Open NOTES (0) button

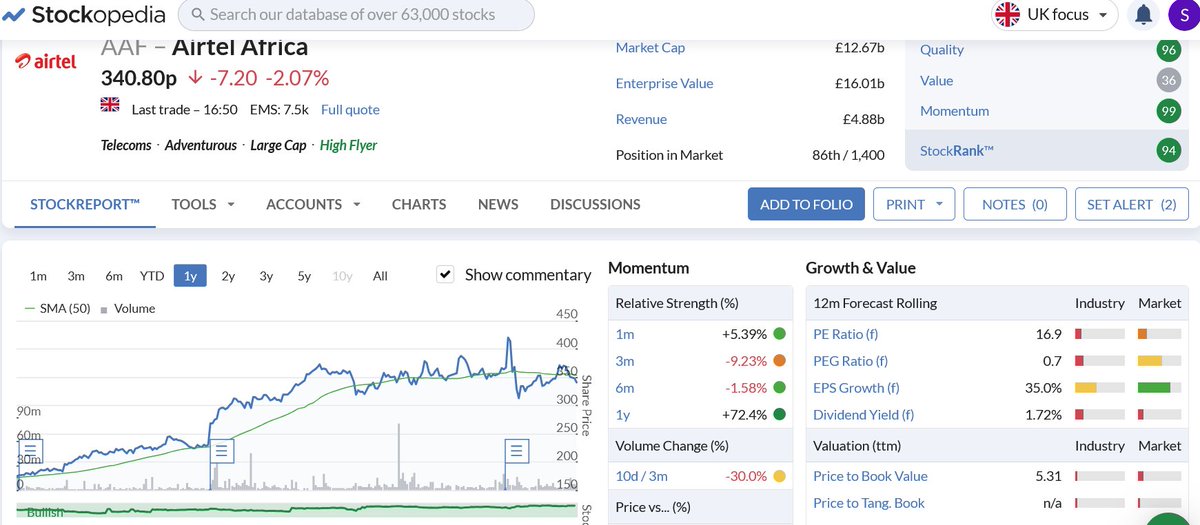[1015, 204]
